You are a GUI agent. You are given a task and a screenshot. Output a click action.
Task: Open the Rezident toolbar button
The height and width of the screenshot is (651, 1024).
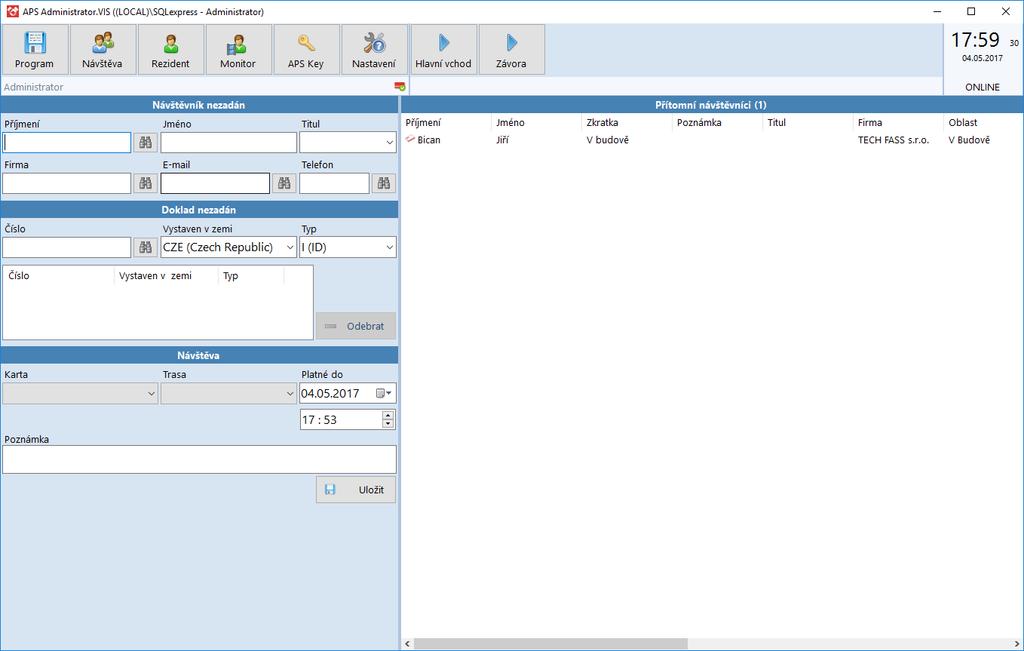(x=170, y=50)
